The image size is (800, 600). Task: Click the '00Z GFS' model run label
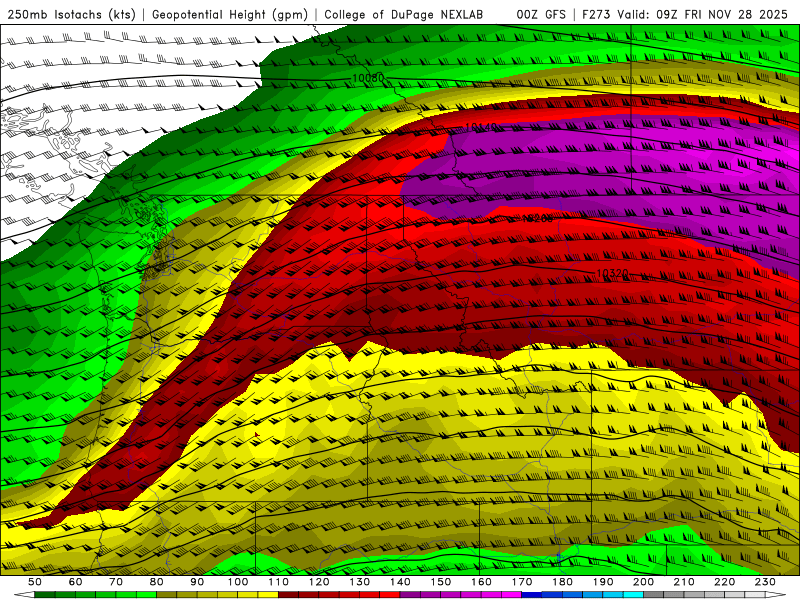click(541, 15)
